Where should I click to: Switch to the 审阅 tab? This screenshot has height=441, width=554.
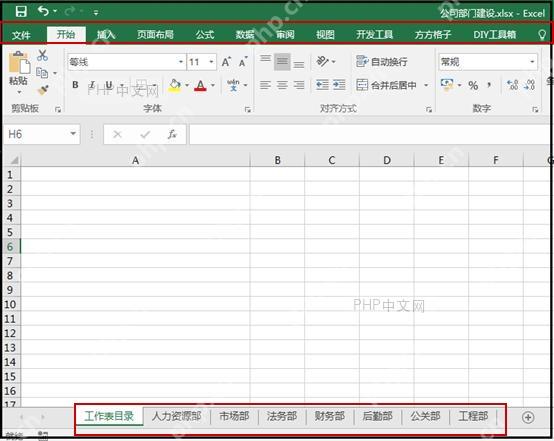point(285,34)
